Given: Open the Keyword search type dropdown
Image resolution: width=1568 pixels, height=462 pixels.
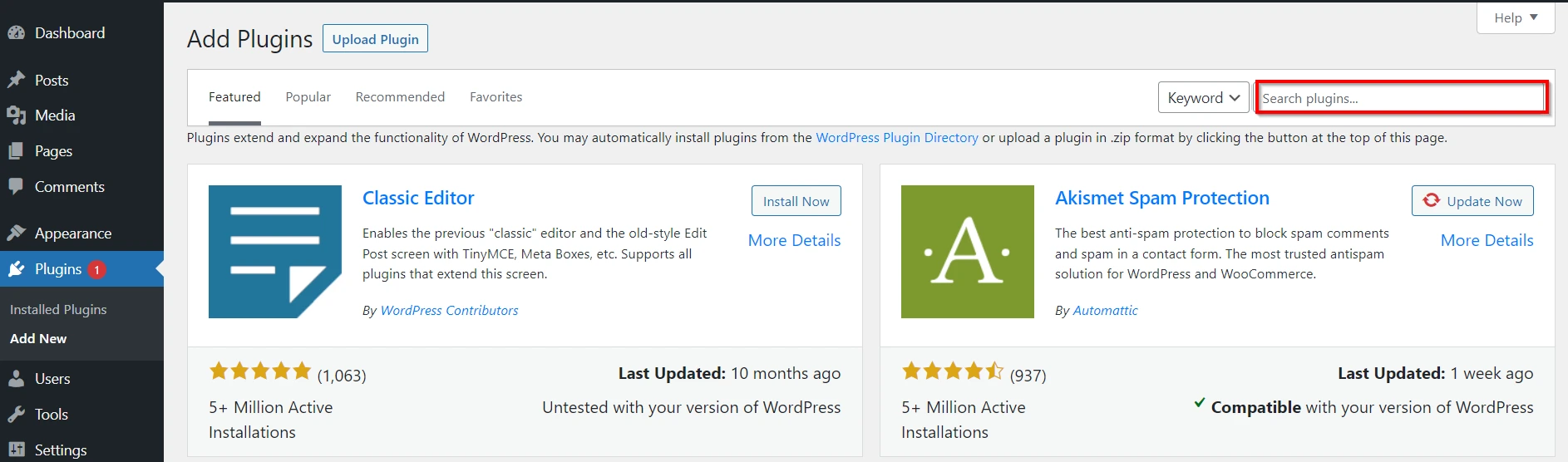Looking at the screenshot, I should point(1203,98).
